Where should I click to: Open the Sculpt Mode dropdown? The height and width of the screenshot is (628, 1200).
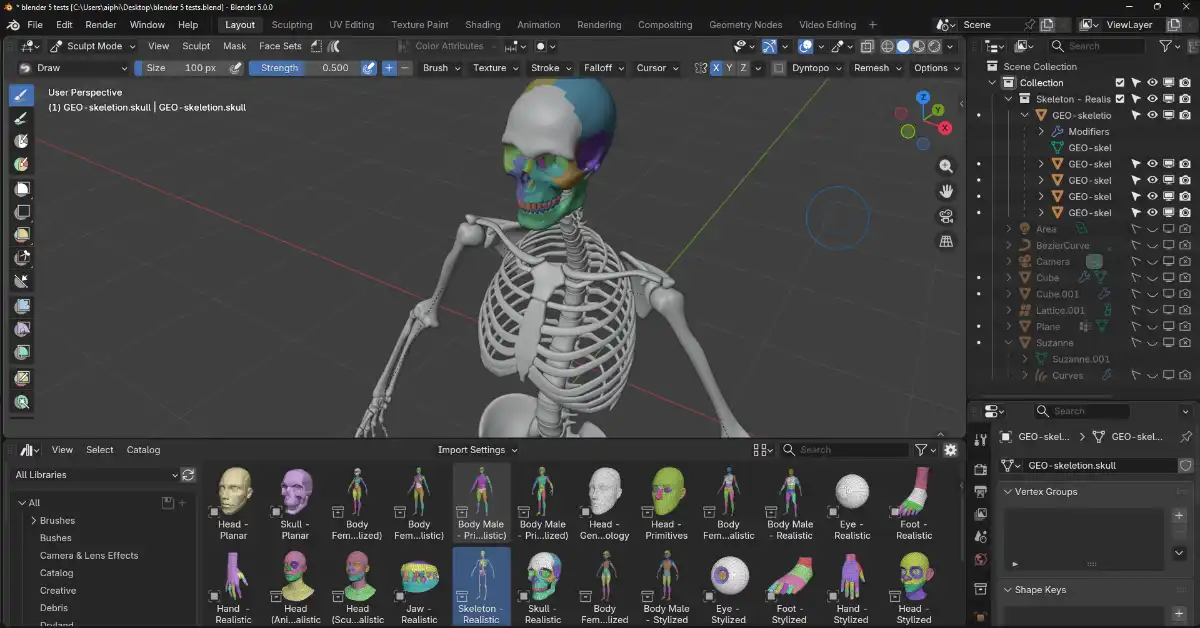point(93,46)
